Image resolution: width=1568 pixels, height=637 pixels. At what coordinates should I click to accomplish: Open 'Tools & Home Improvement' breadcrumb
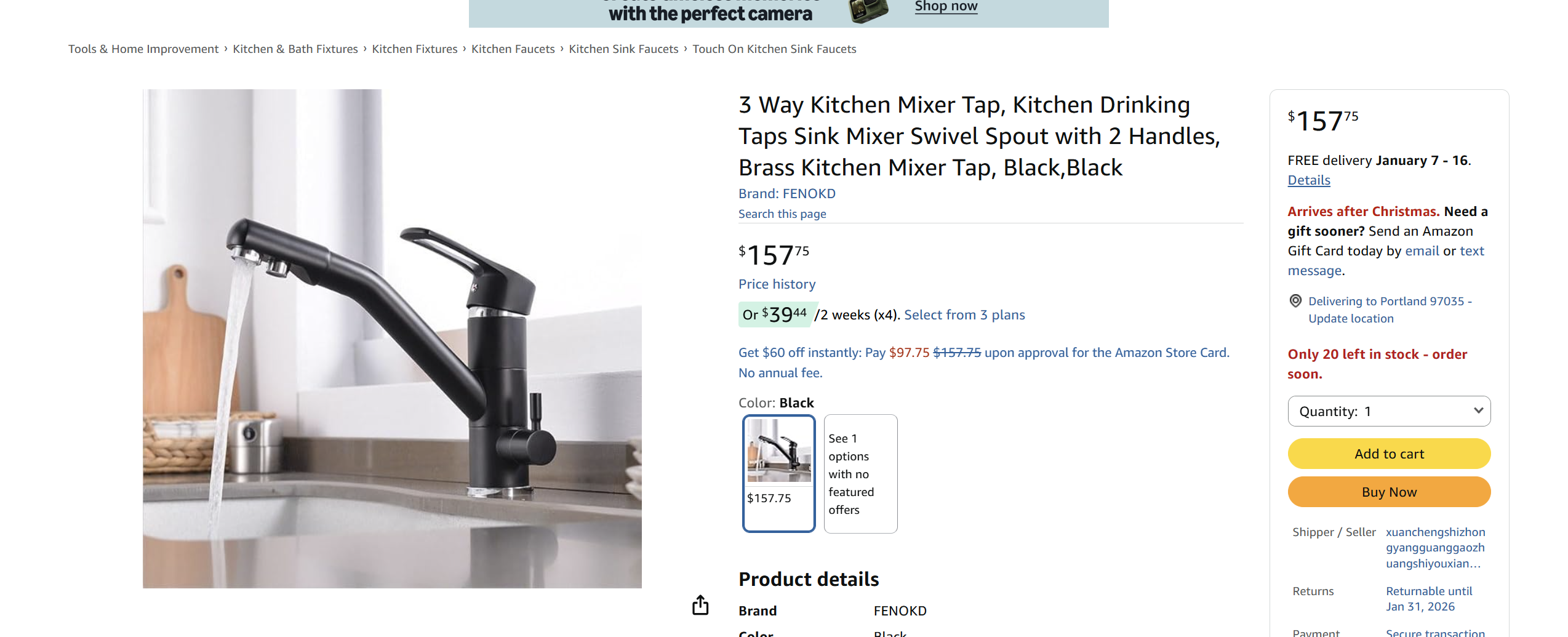[143, 49]
